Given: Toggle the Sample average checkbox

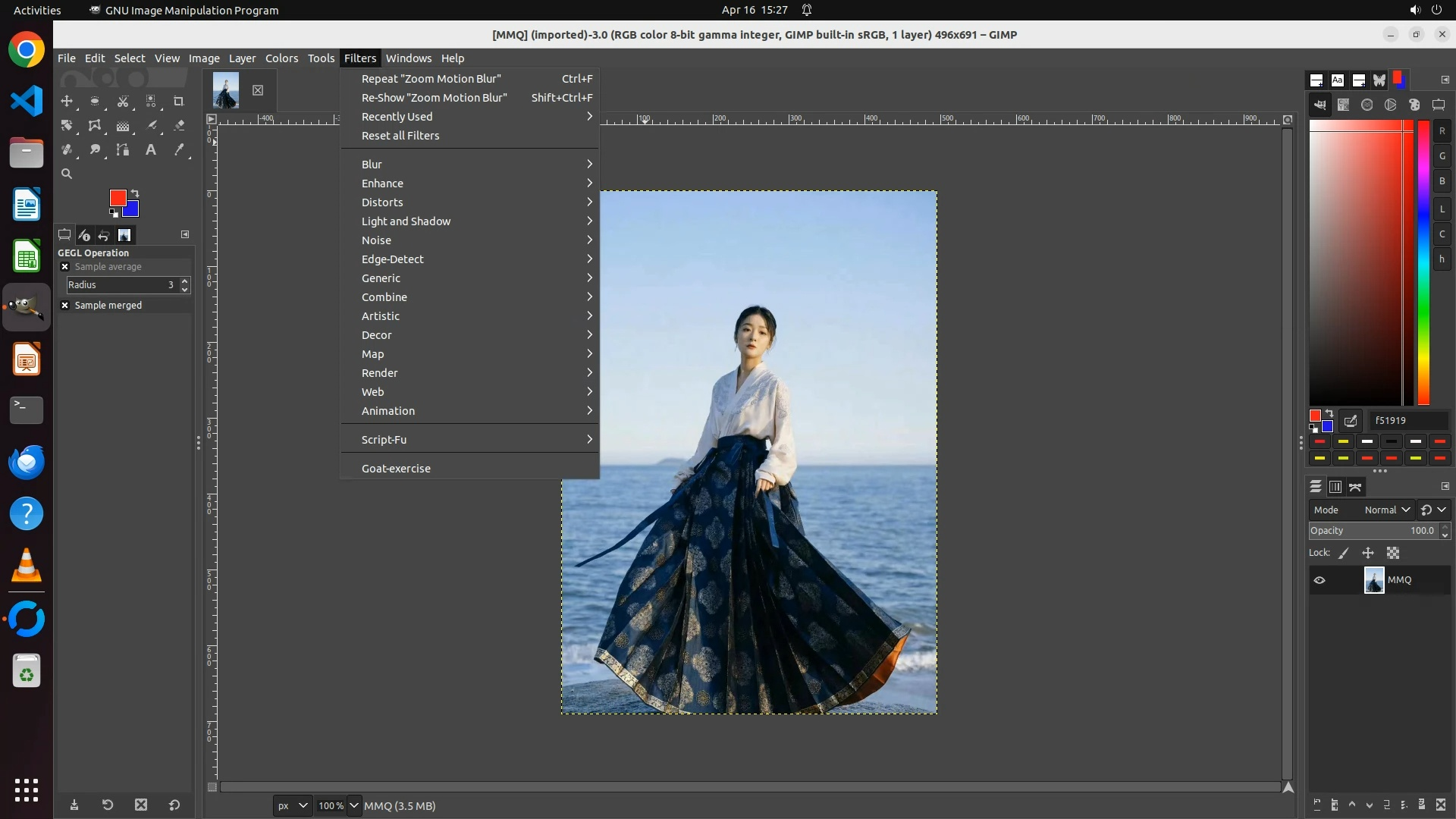Looking at the screenshot, I should [65, 267].
